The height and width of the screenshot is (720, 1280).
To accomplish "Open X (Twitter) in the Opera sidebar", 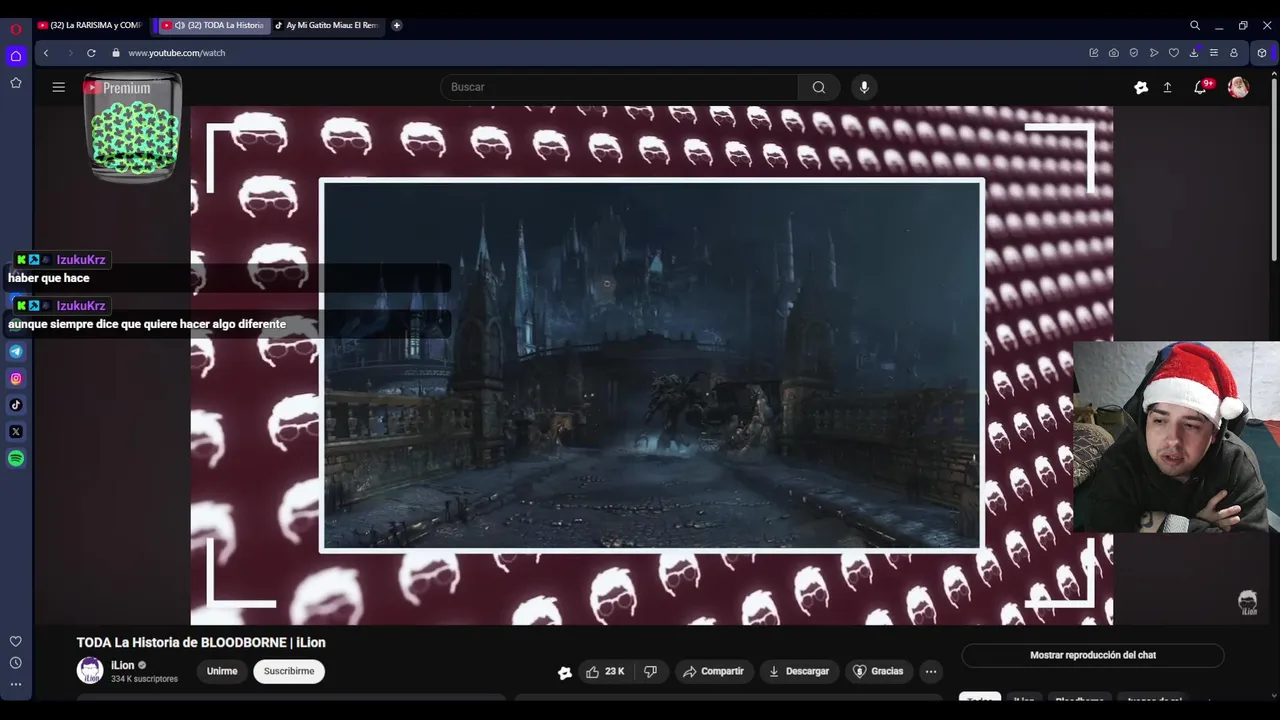I will (x=16, y=432).
